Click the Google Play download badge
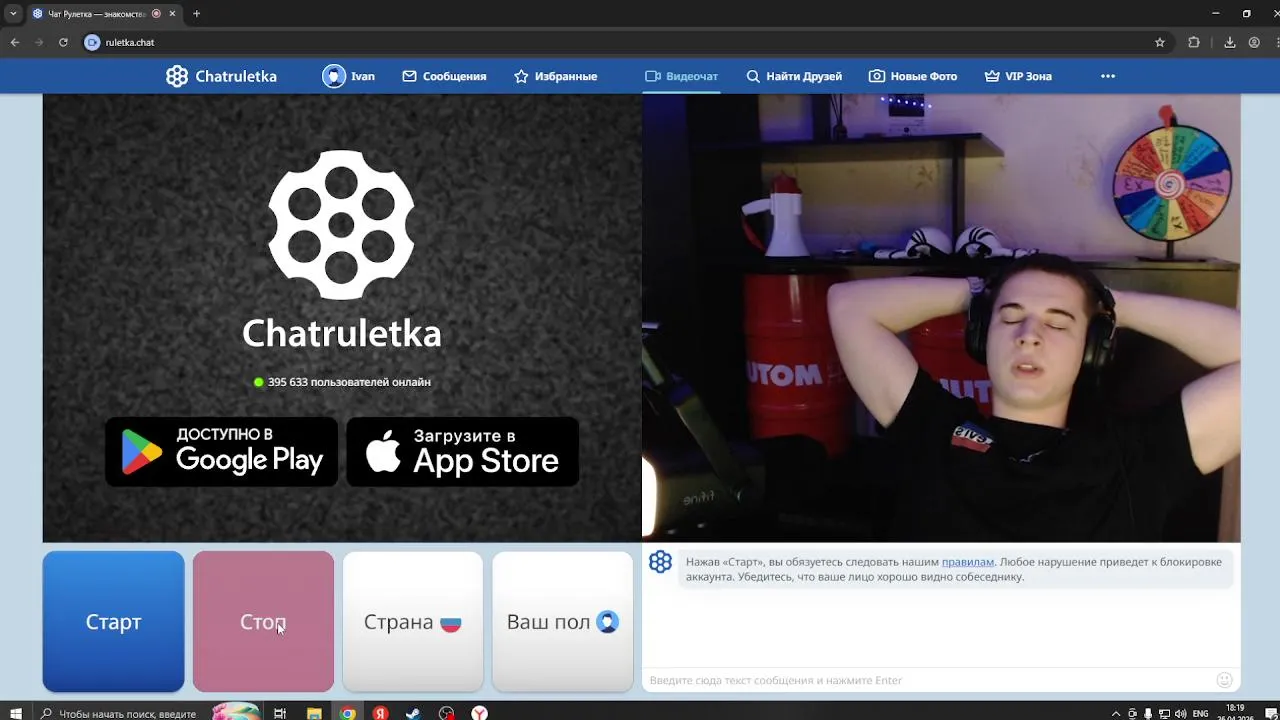Viewport: 1280px width, 720px height. [x=221, y=452]
